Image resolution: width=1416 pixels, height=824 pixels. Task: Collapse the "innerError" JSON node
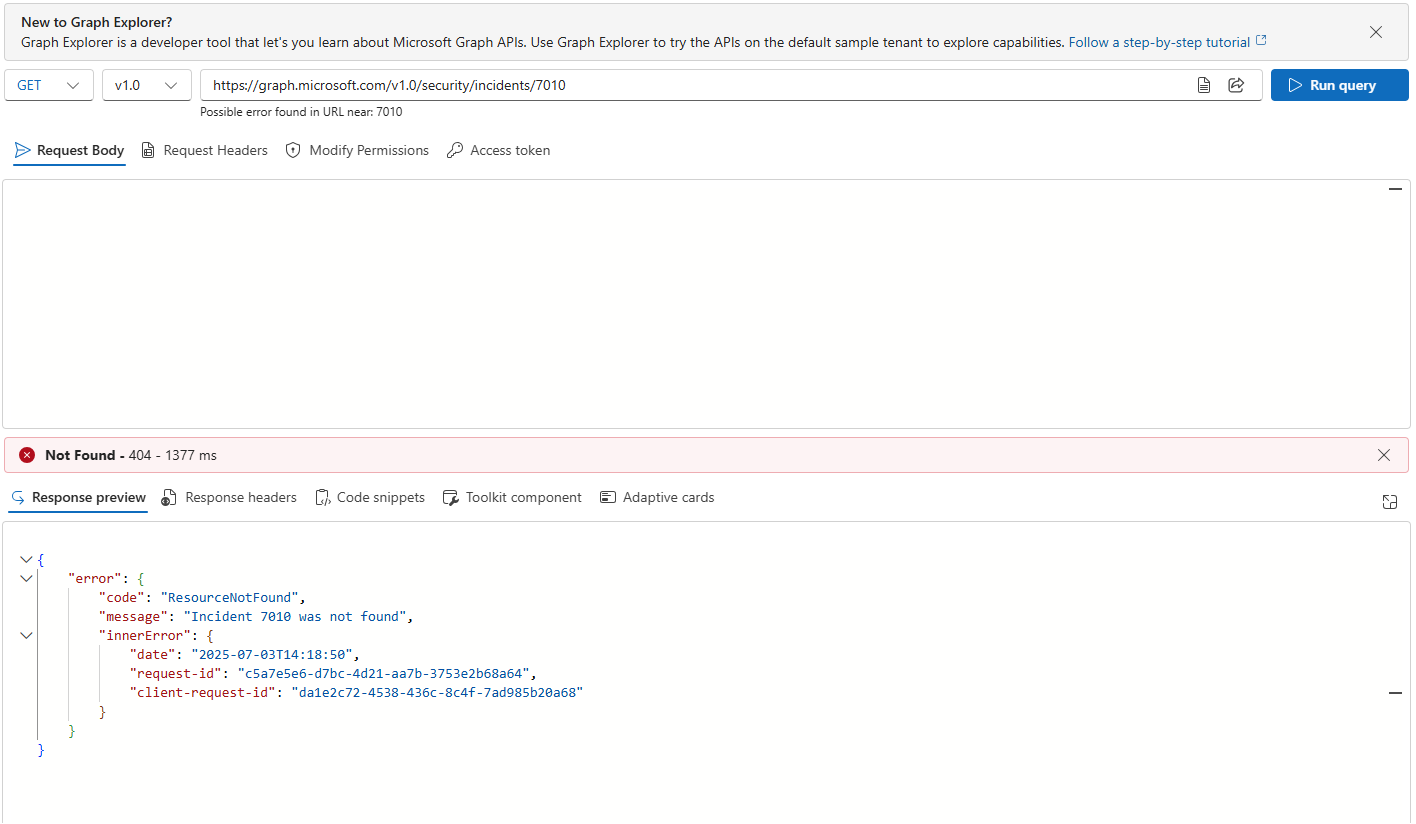click(x=26, y=636)
